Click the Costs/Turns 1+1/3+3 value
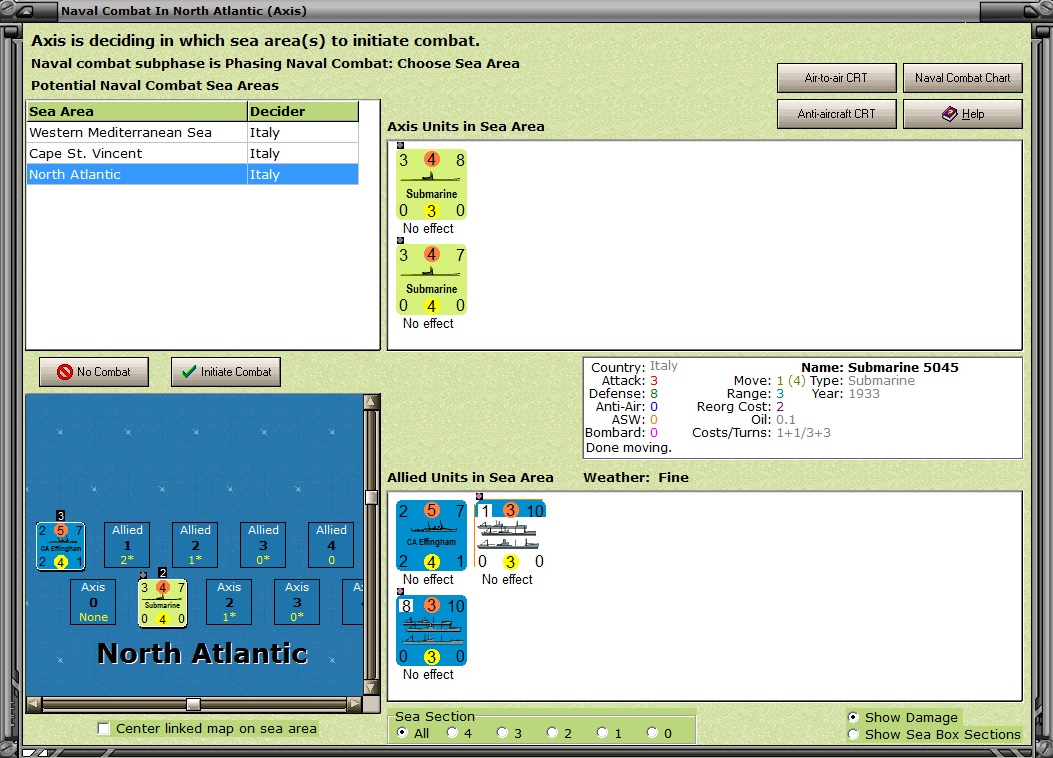Image resolution: width=1053 pixels, height=758 pixels. [x=803, y=433]
